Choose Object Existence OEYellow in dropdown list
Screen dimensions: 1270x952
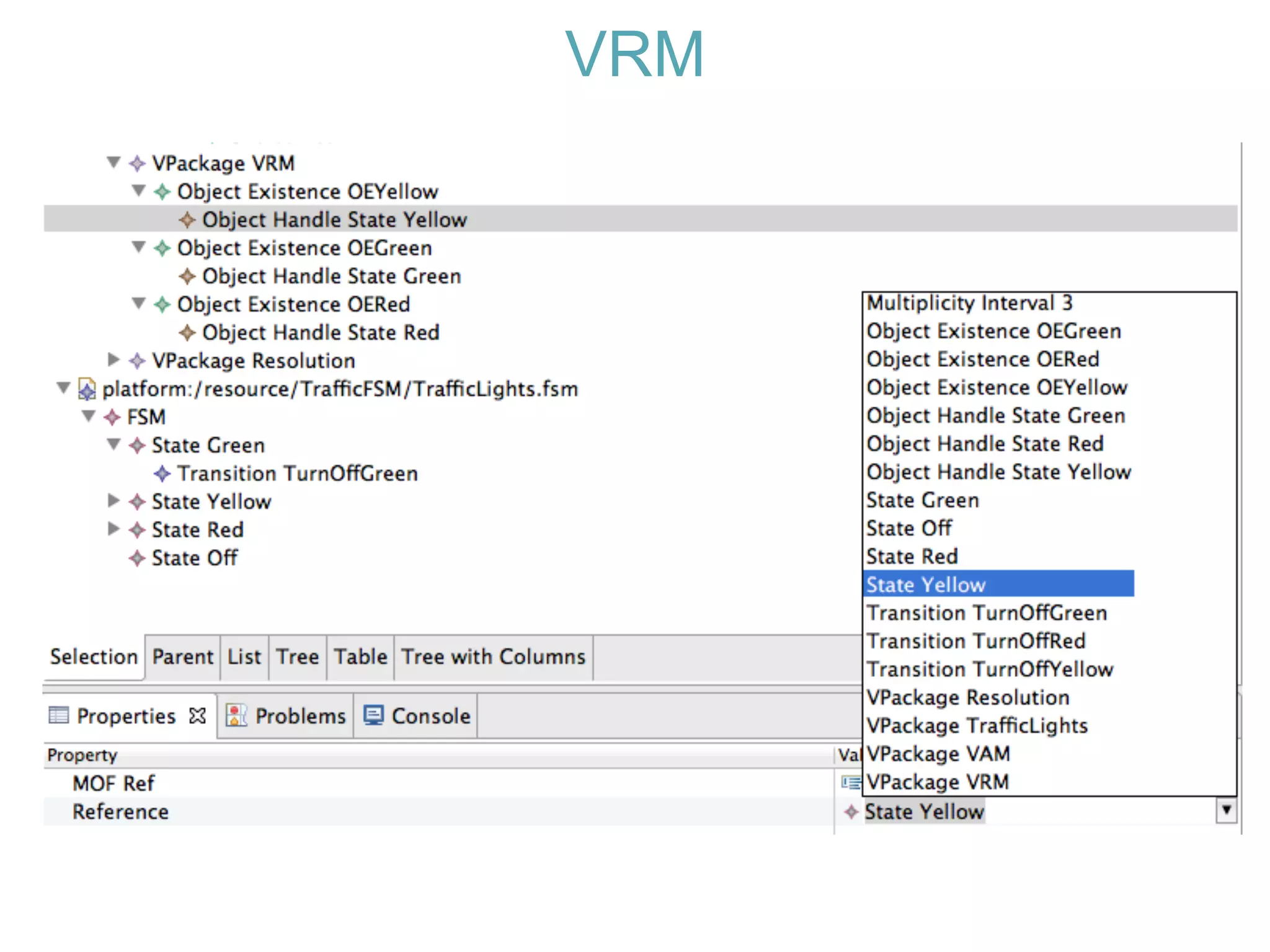pyautogui.click(x=997, y=388)
